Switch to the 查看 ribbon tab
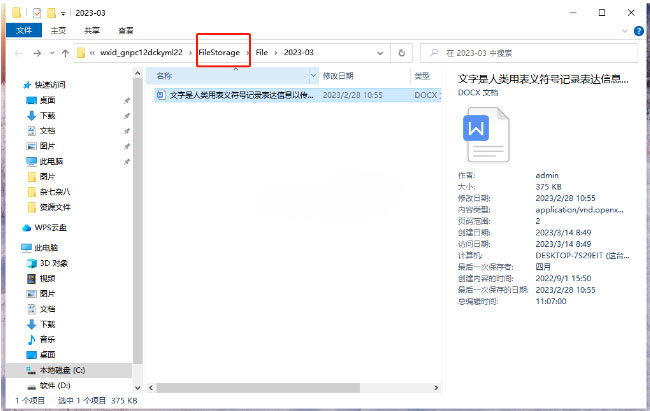This screenshot has width=650, height=411. coord(126,30)
